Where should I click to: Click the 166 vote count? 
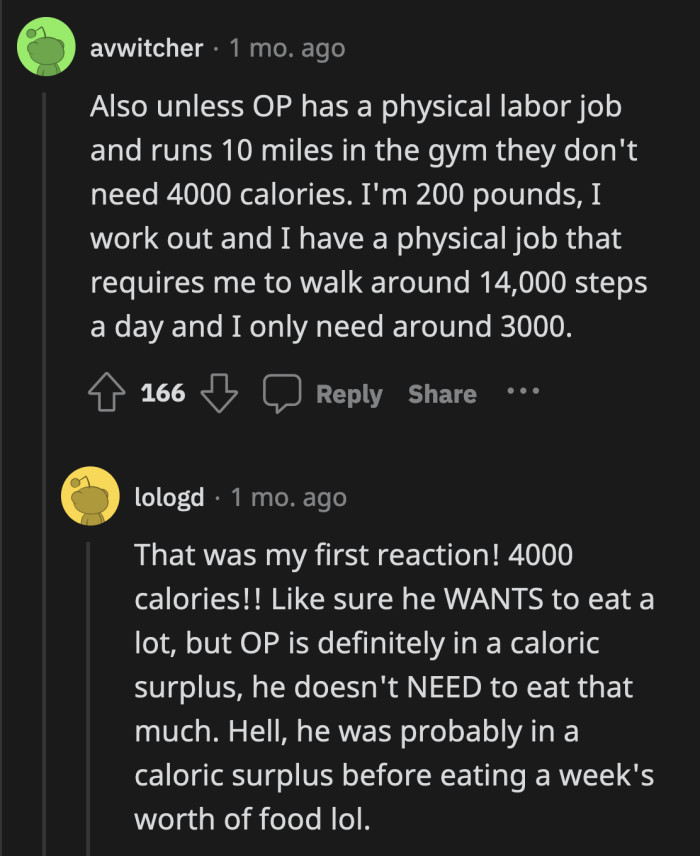point(162,393)
